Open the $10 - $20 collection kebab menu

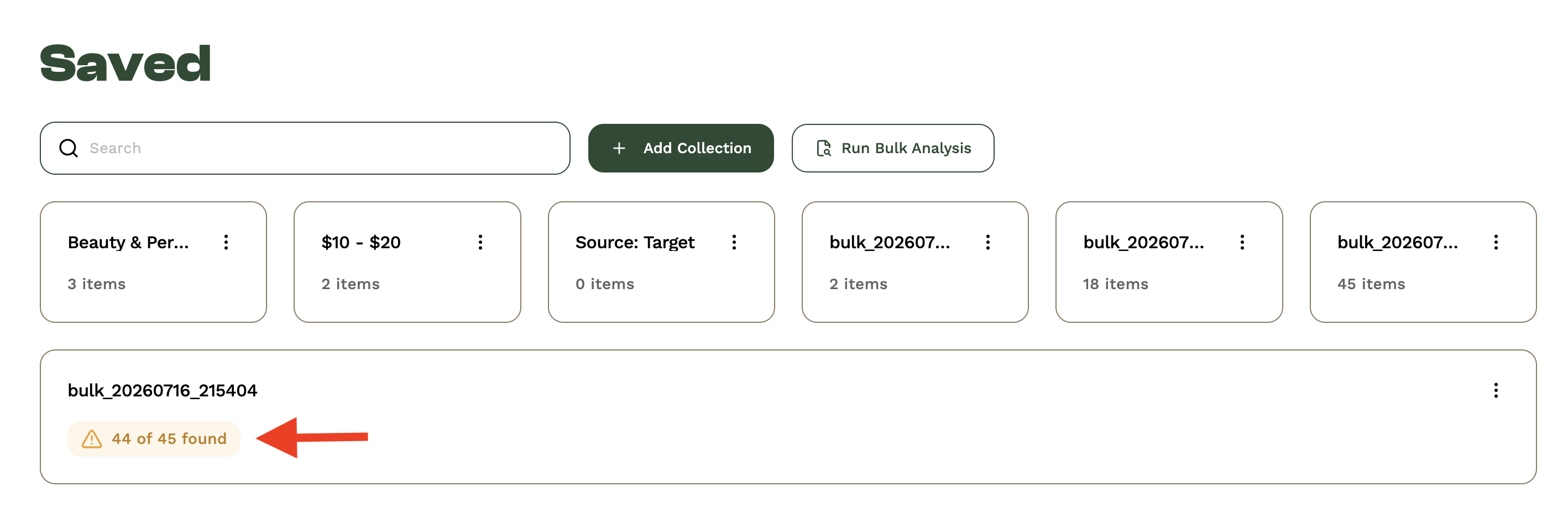(x=480, y=242)
